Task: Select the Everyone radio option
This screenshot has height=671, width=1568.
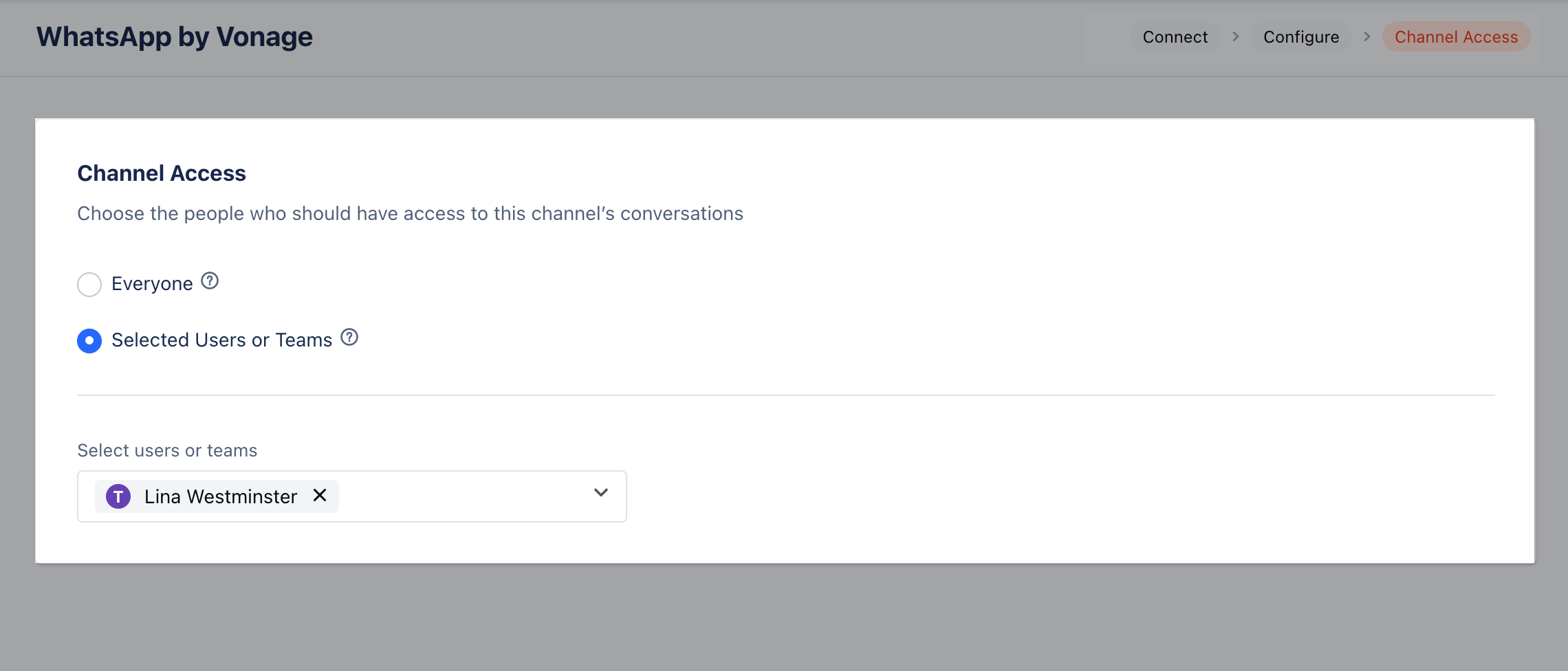Action: [x=89, y=284]
